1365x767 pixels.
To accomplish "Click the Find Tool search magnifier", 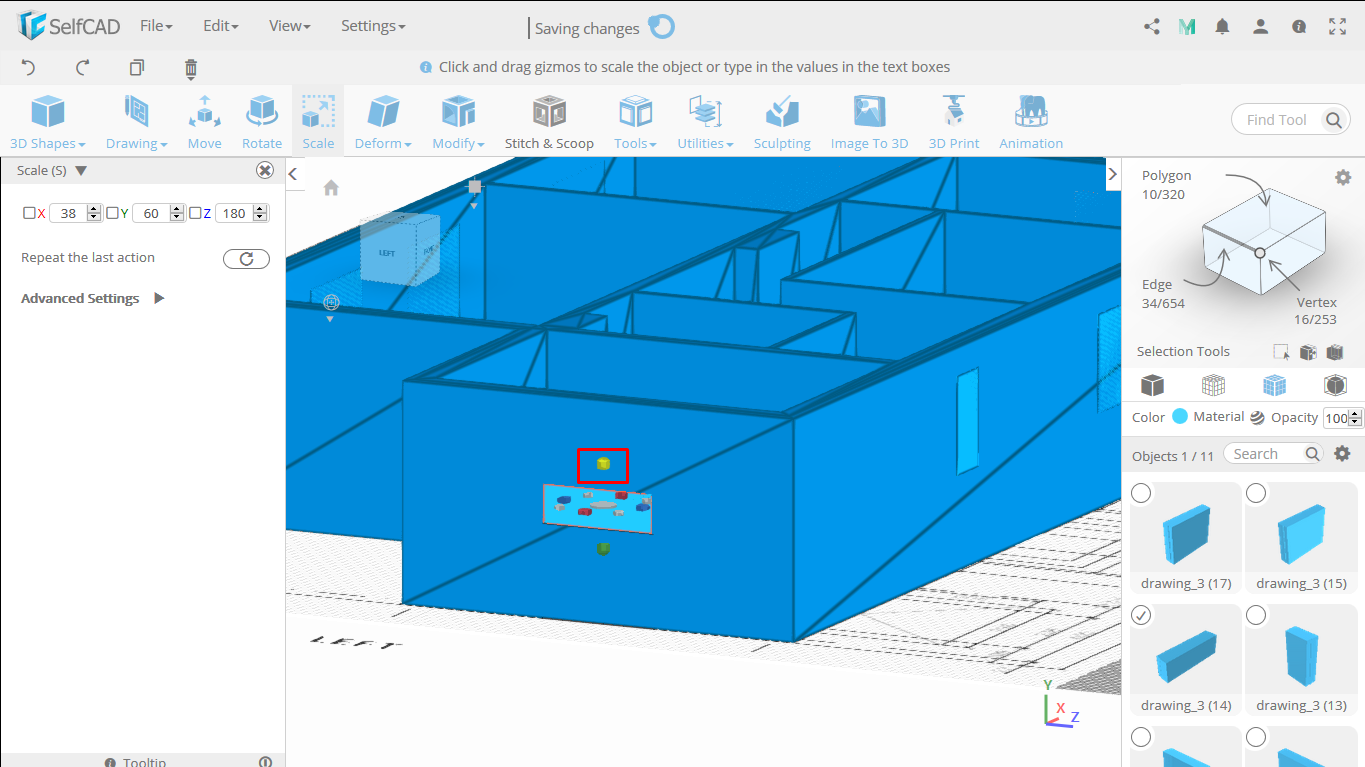I will [x=1334, y=120].
